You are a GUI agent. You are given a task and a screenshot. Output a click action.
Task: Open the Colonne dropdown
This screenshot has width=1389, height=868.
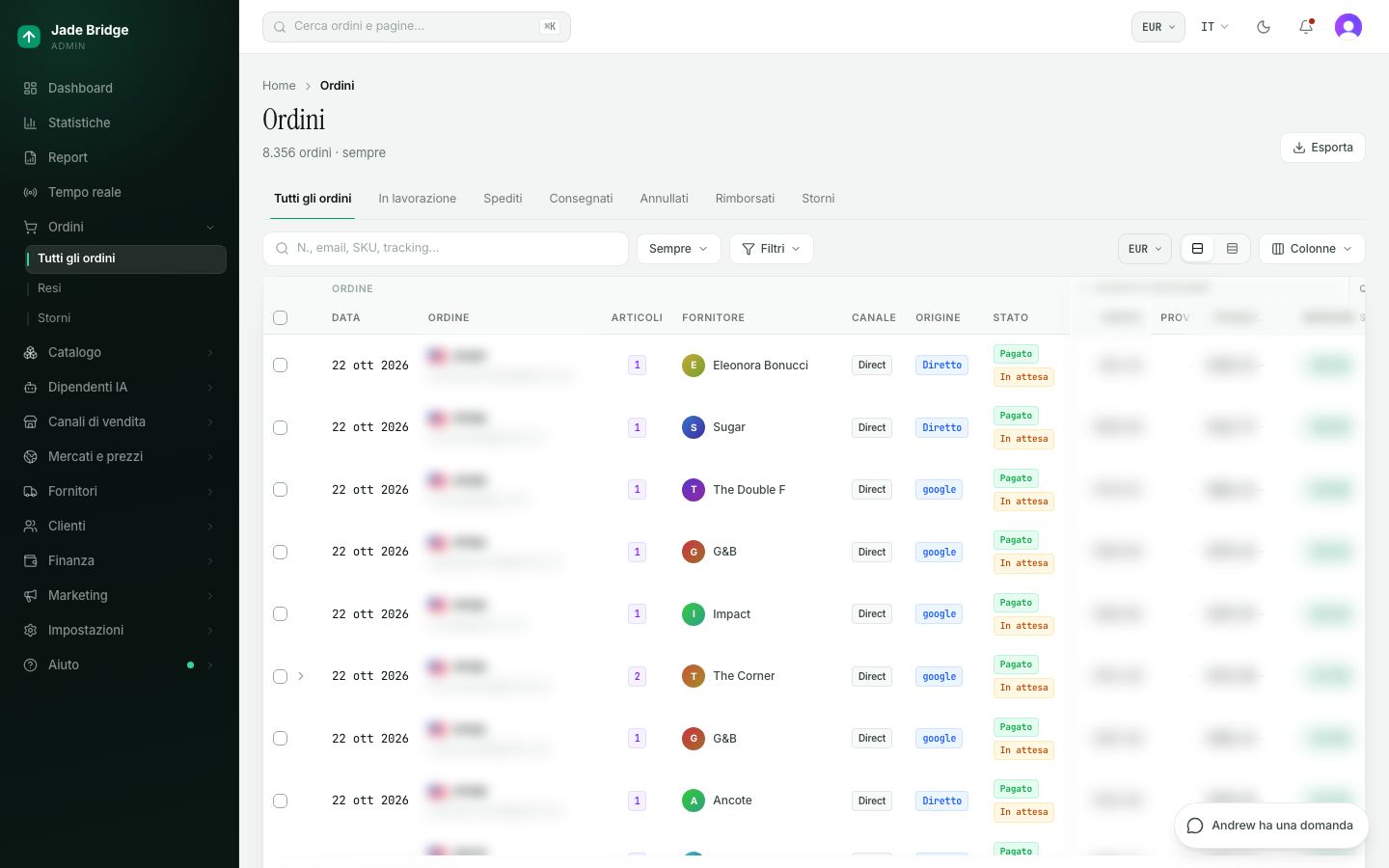[x=1312, y=249]
